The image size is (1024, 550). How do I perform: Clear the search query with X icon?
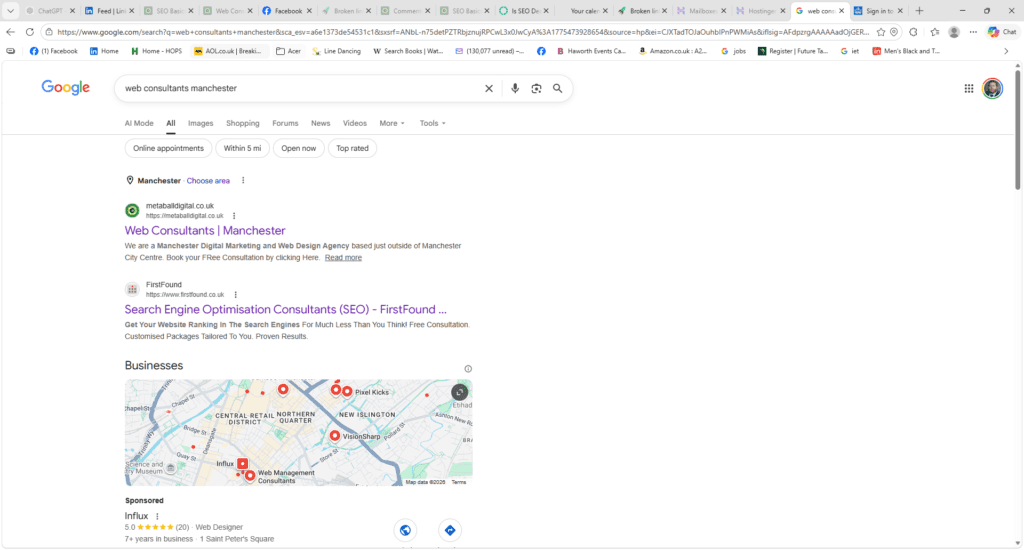pos(489,88)
